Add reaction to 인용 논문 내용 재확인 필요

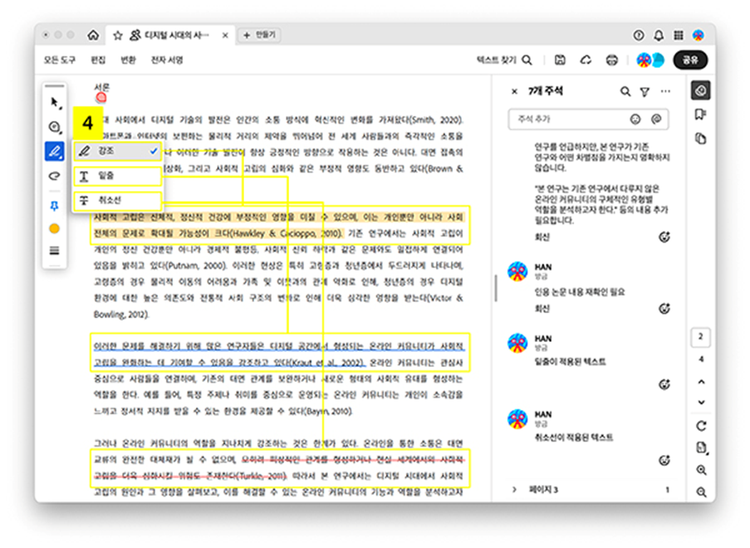(664, 308)
